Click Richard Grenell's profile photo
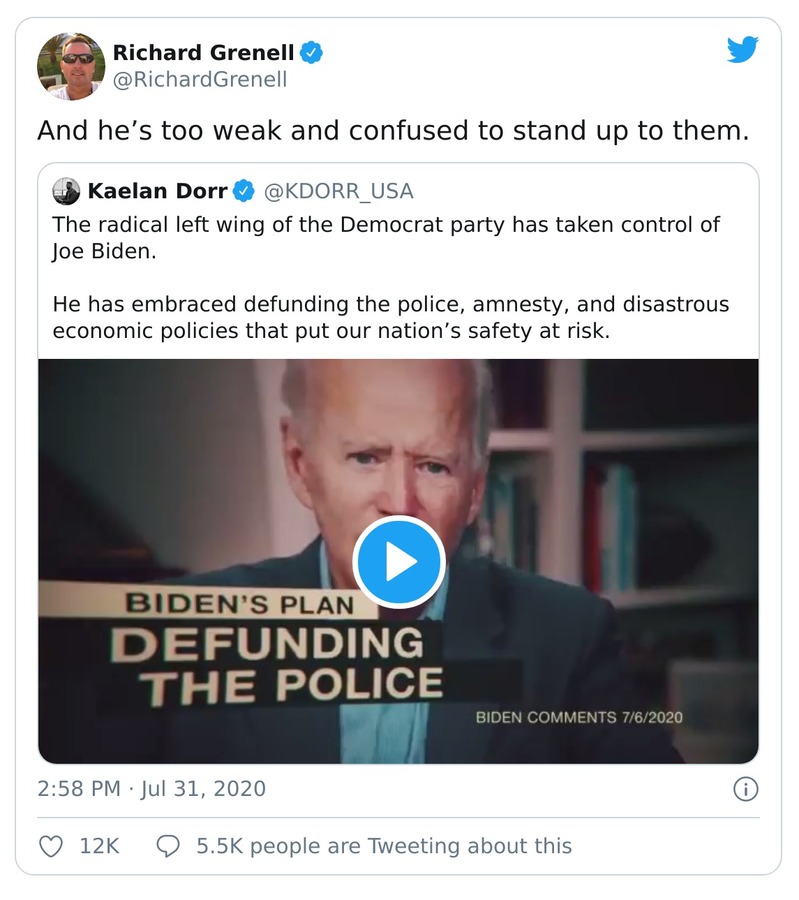799x900 pixels. pyautogui.click(x=71, y=66)
